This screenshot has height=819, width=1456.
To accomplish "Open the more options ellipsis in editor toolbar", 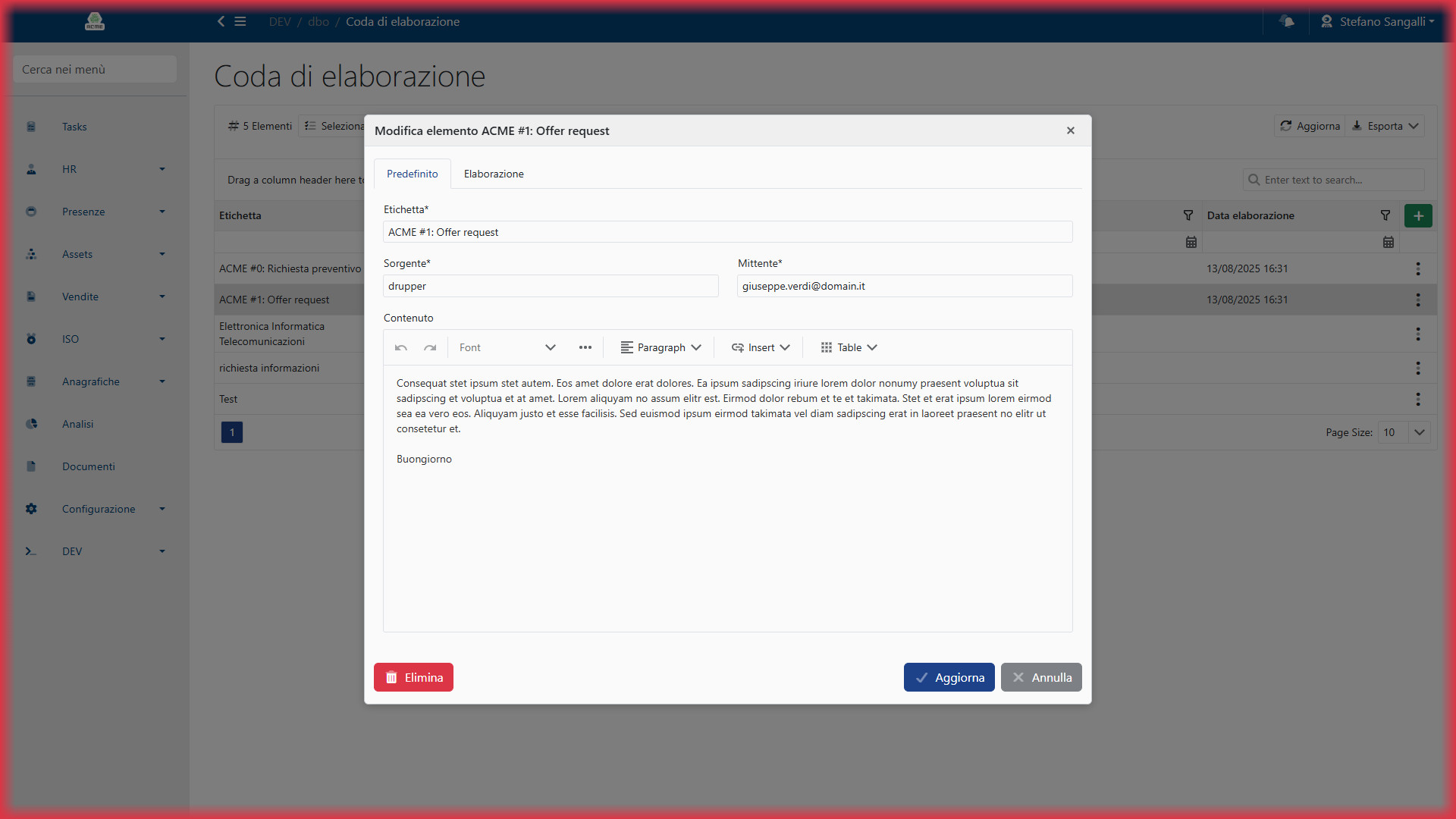I will (x=585, y=347).
